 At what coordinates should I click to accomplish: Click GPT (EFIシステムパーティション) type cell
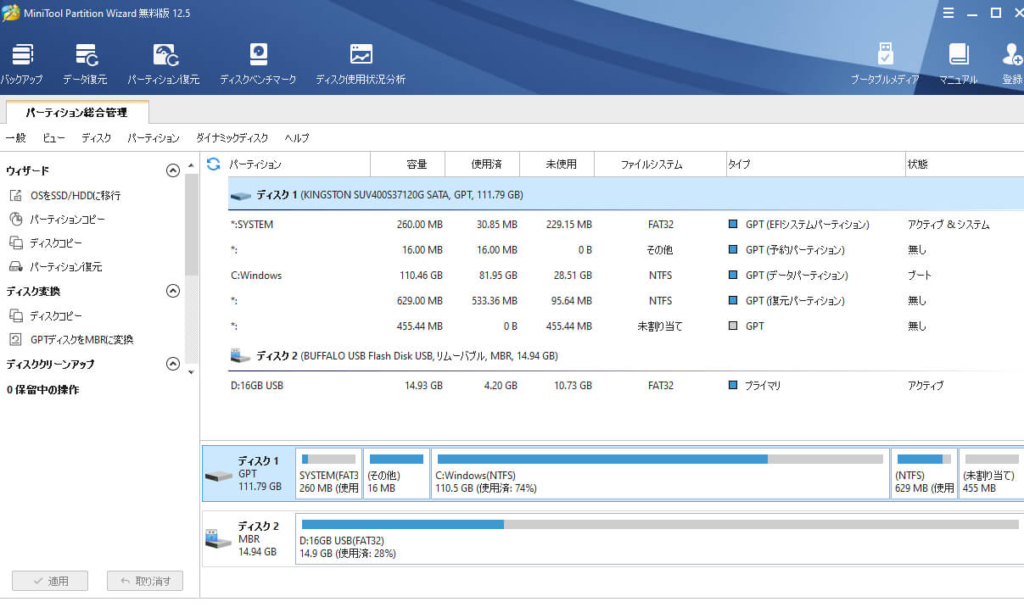coord(807,225)
